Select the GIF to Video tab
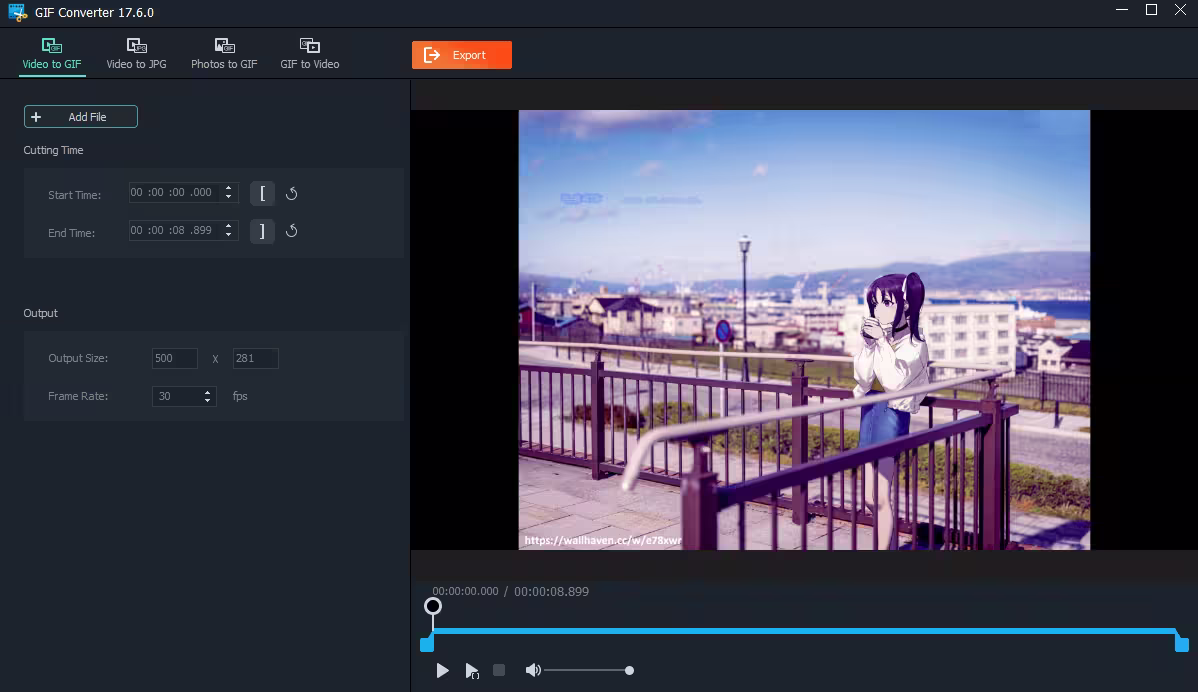 click(x=309, y=54)
